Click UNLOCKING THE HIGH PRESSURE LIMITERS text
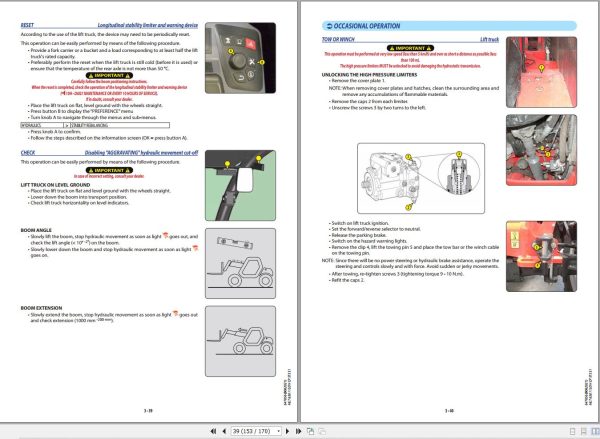600x439 pixels. (x=370, y=75)
